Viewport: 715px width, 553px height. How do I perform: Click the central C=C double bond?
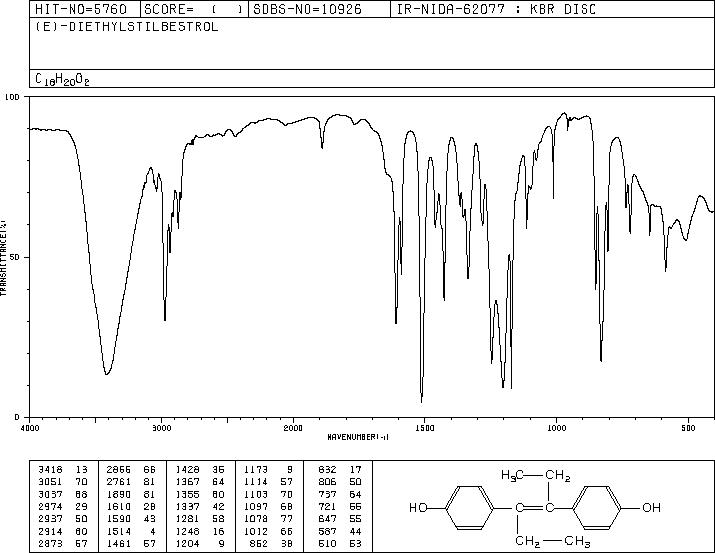coord(535,507)
